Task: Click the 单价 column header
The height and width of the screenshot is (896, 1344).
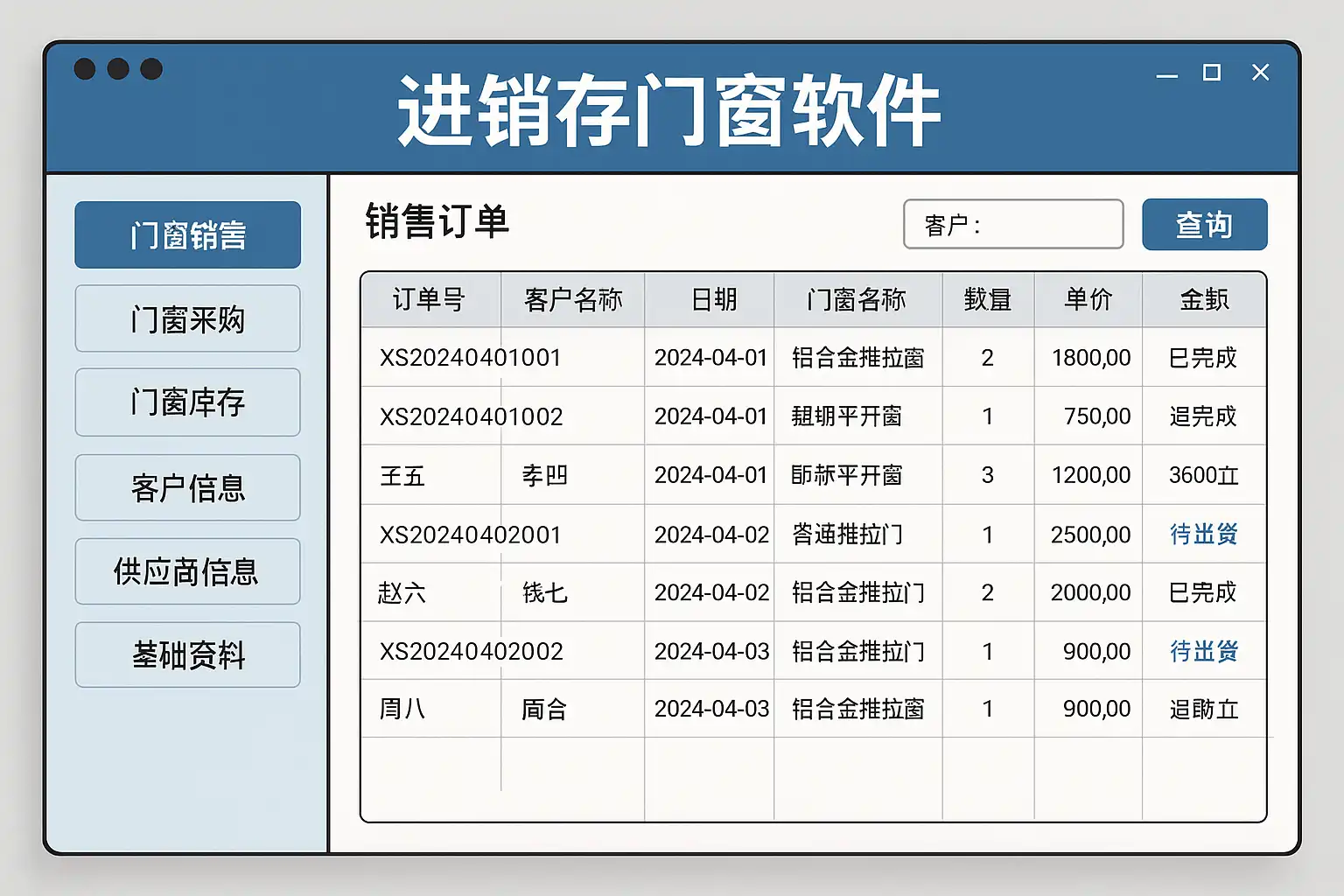Action: pos(1088,300)
